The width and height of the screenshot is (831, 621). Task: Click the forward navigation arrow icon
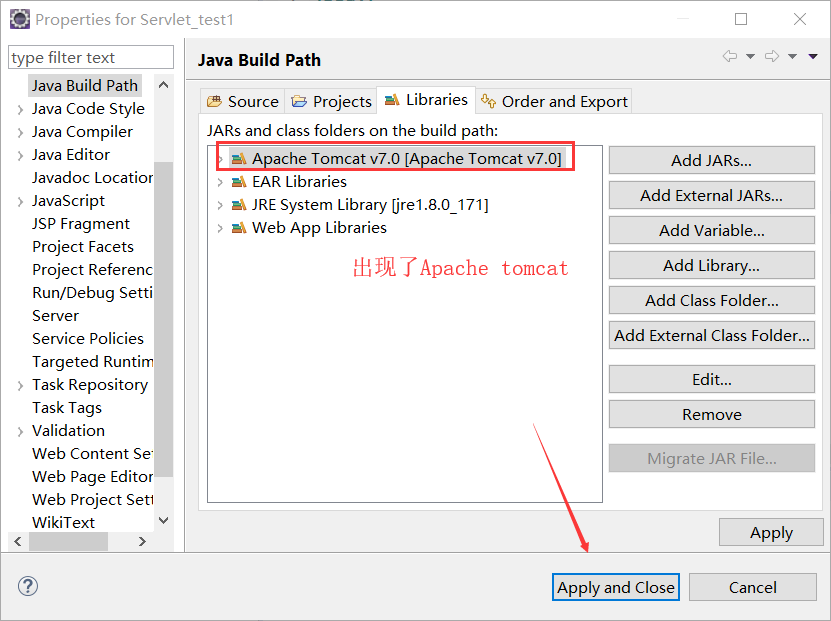(772, 56)
